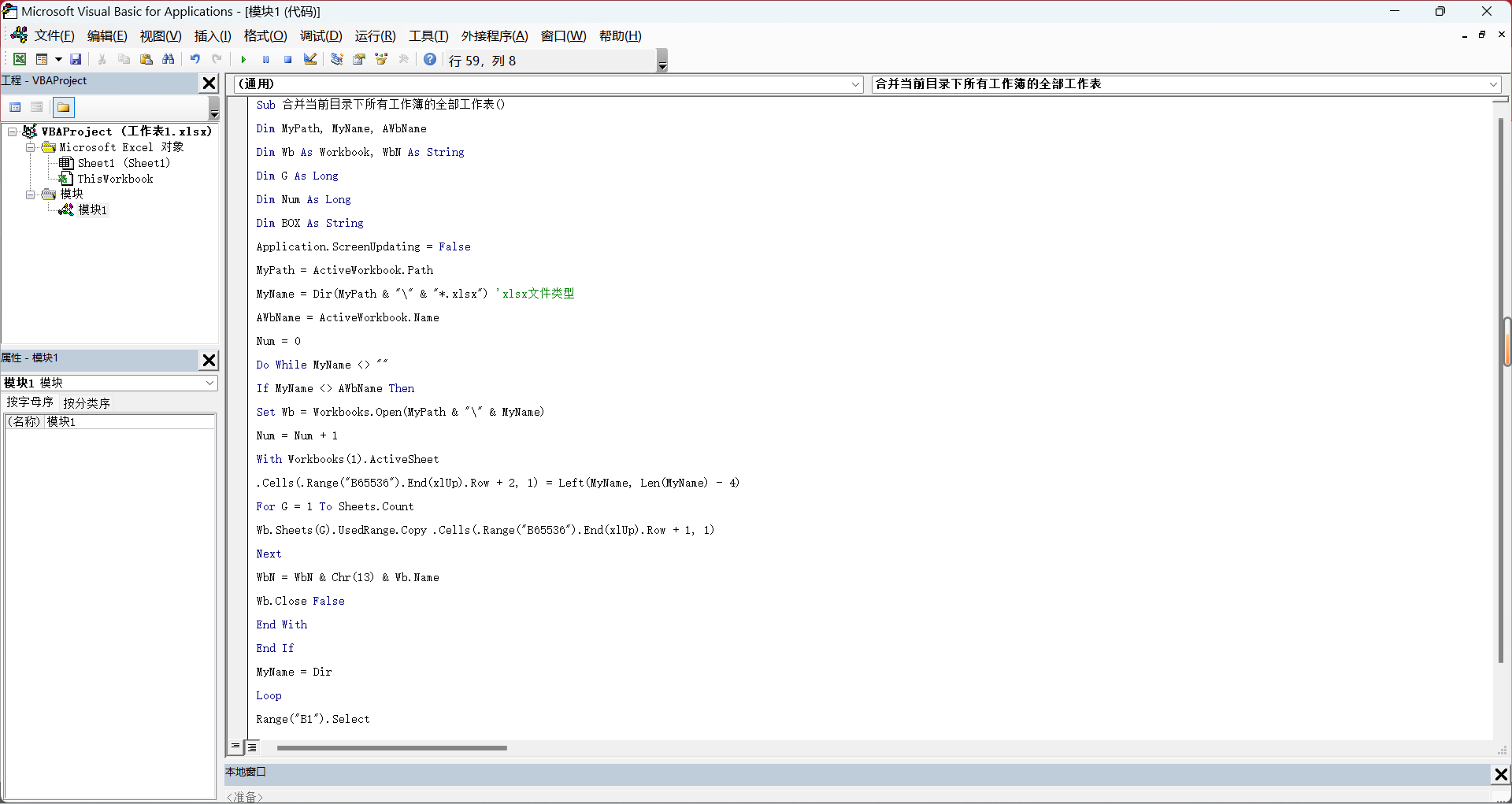
Task: Collapse the Microsoft Excel 对象 folder
Action: pos(30,147)
